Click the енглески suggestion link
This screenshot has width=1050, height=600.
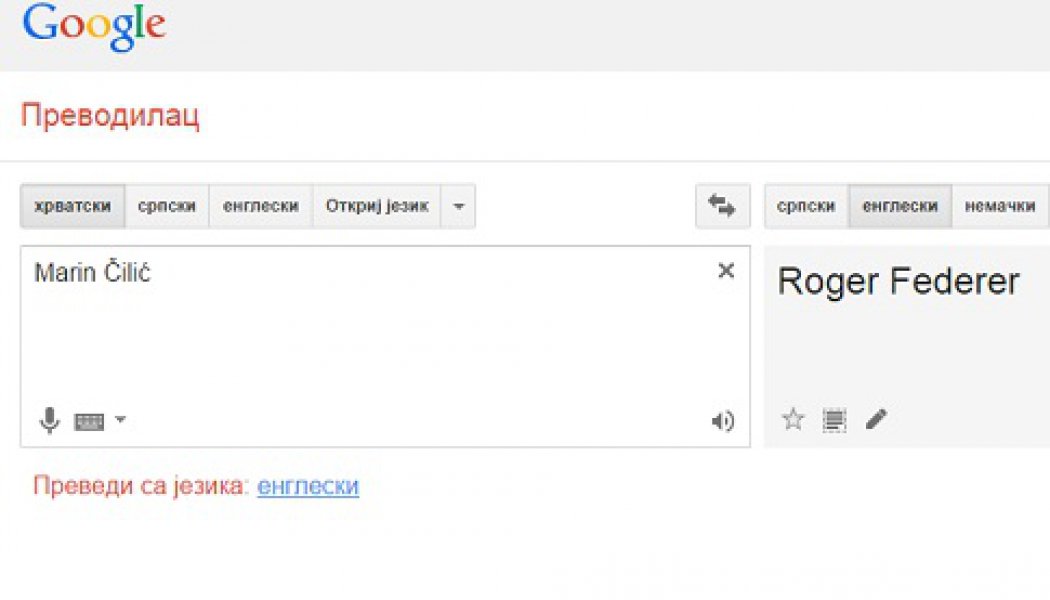(x=308, y=485)
